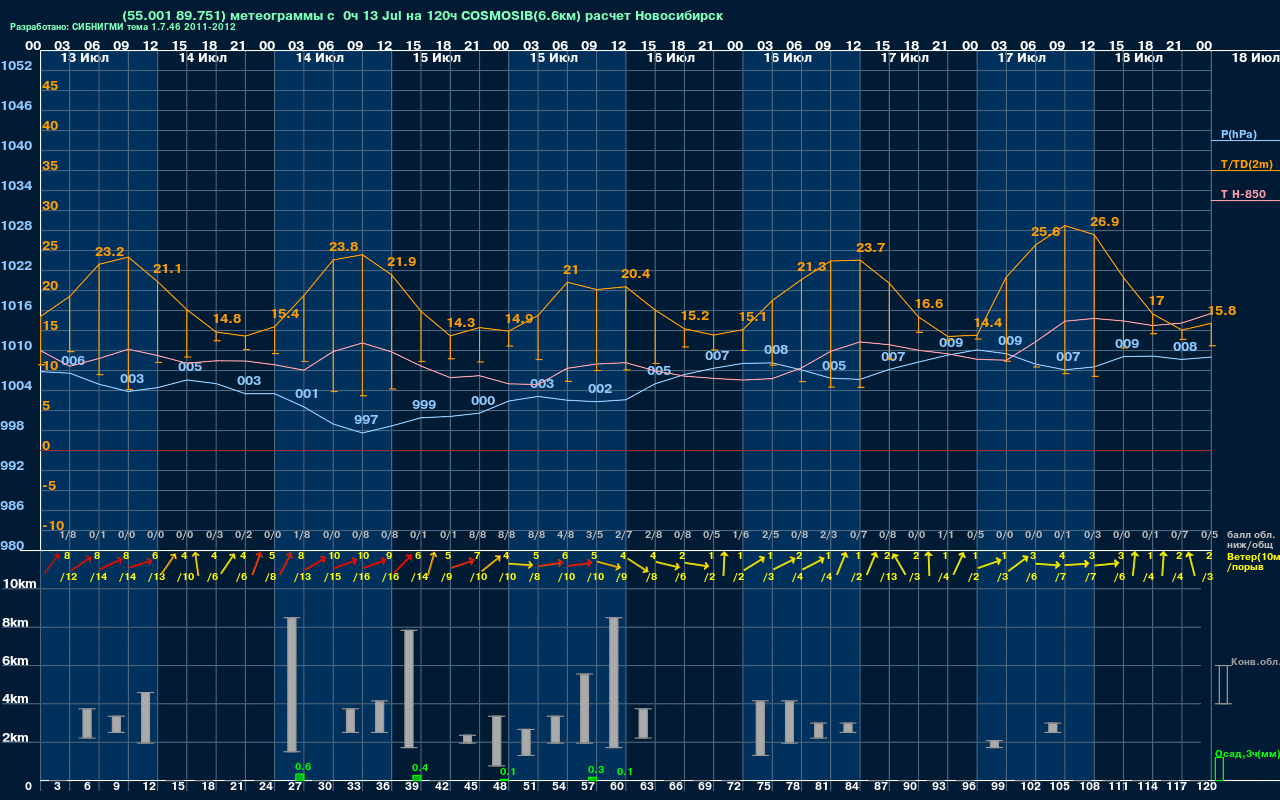Click the 1028 pressure axis value

pyautogui.click(x=16, y=226)
